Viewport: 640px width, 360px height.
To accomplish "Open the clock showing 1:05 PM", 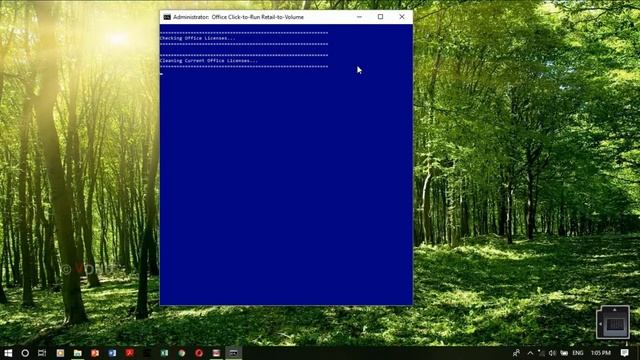I will (x=601, y=353).
